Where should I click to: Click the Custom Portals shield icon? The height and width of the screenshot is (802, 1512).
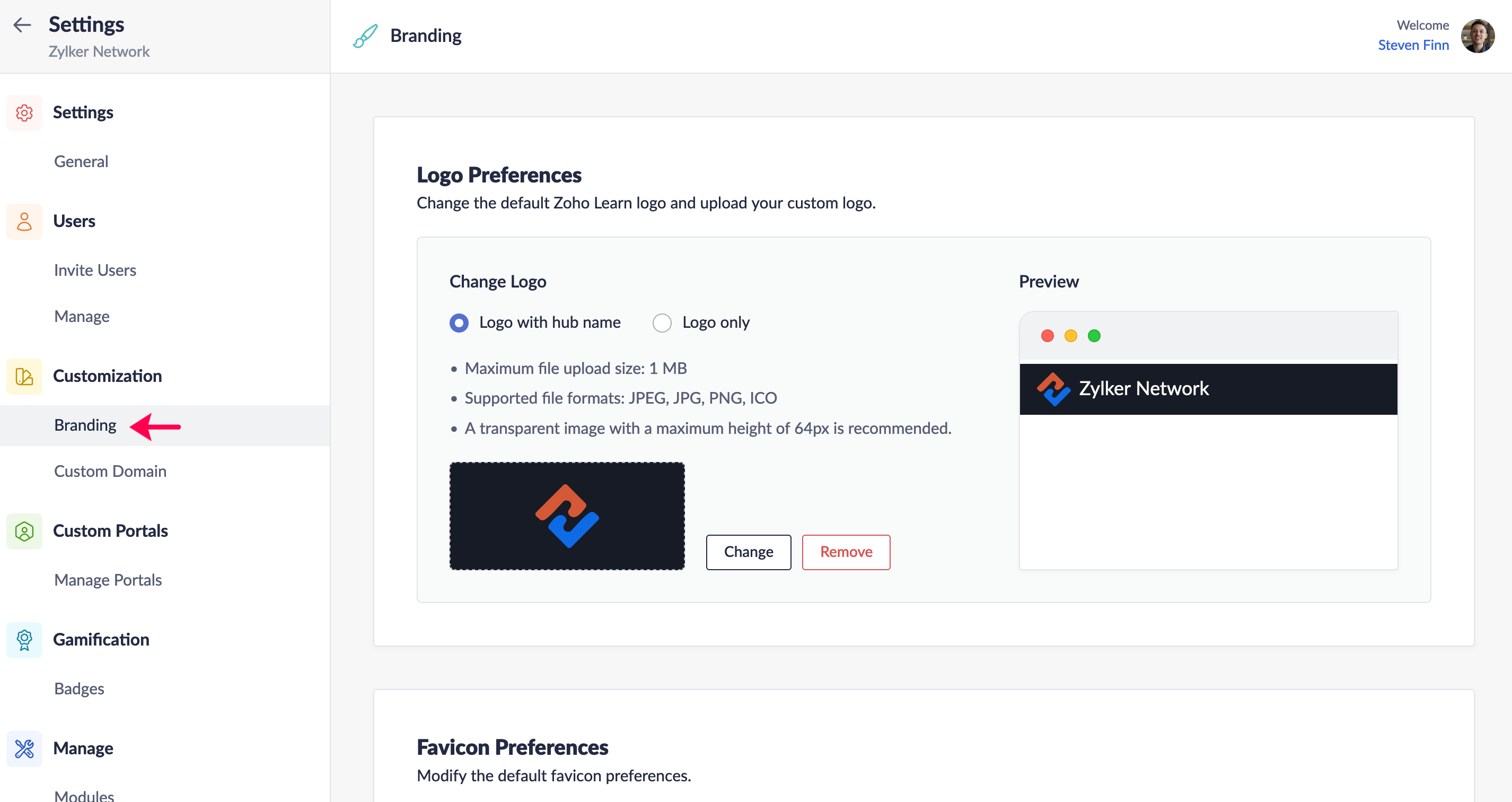point(24,531)
